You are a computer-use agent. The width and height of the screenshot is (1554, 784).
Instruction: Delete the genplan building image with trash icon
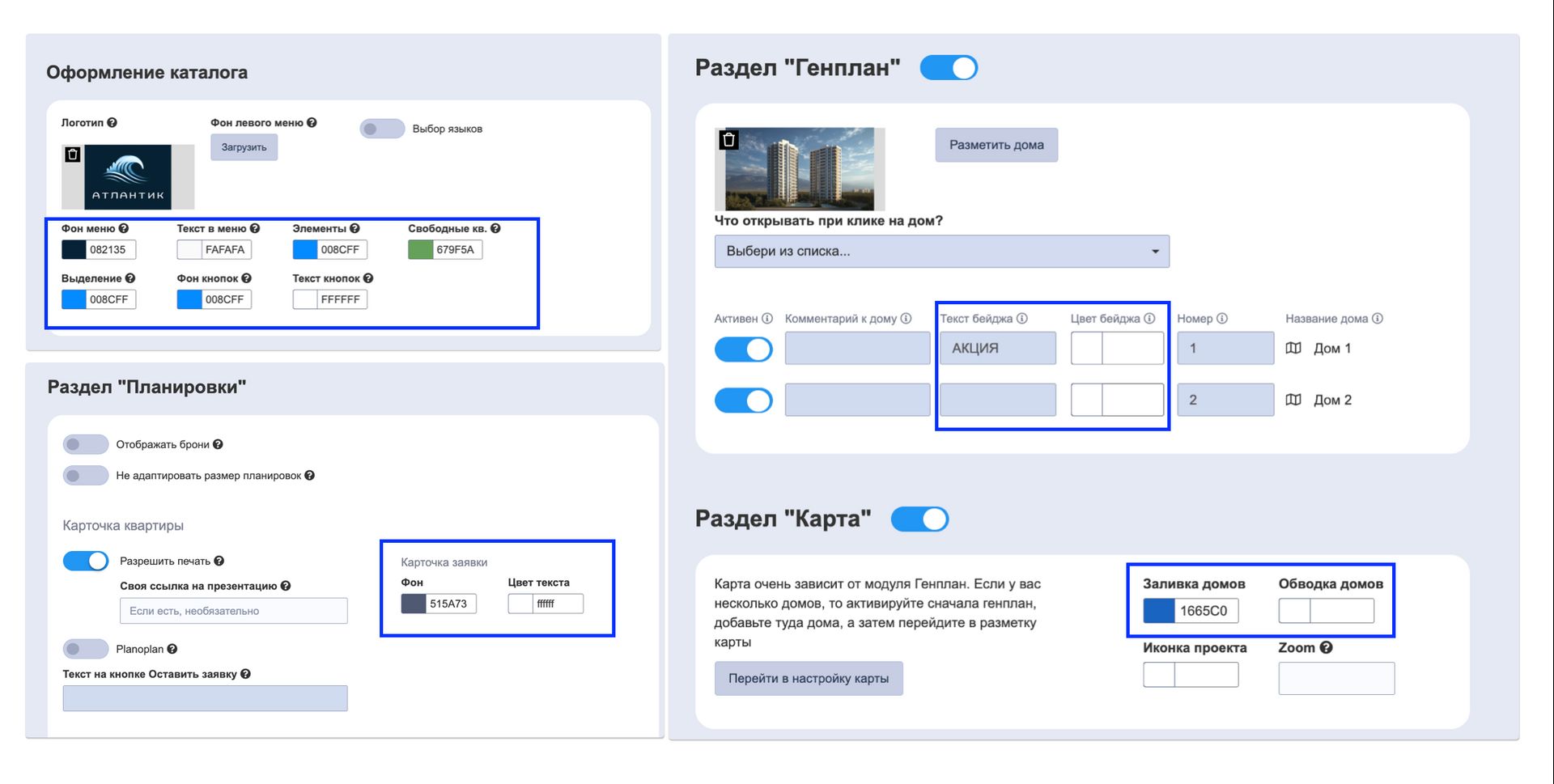click(x=728, y=140)
